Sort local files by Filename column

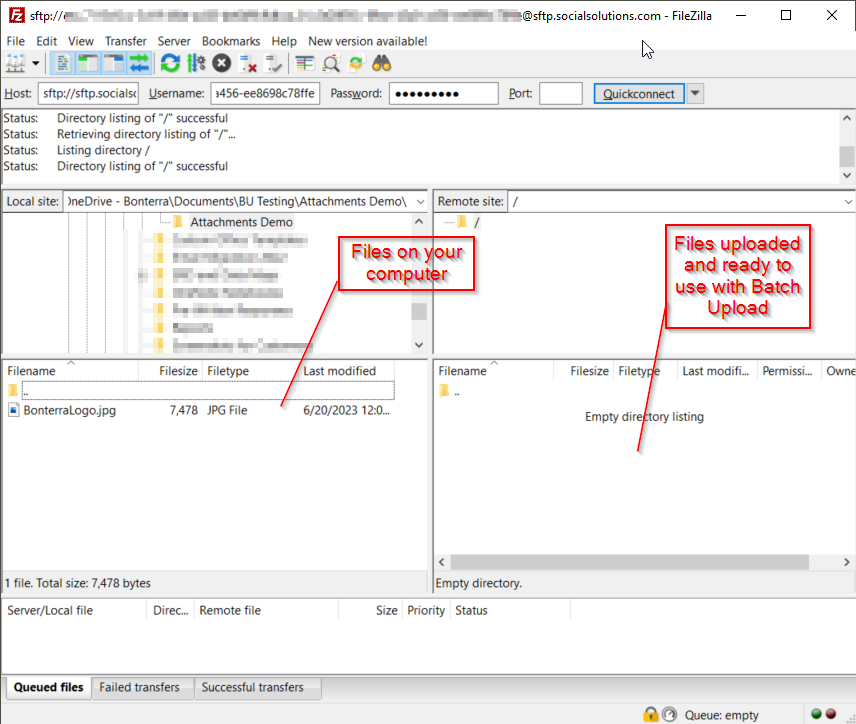(70, 371)
